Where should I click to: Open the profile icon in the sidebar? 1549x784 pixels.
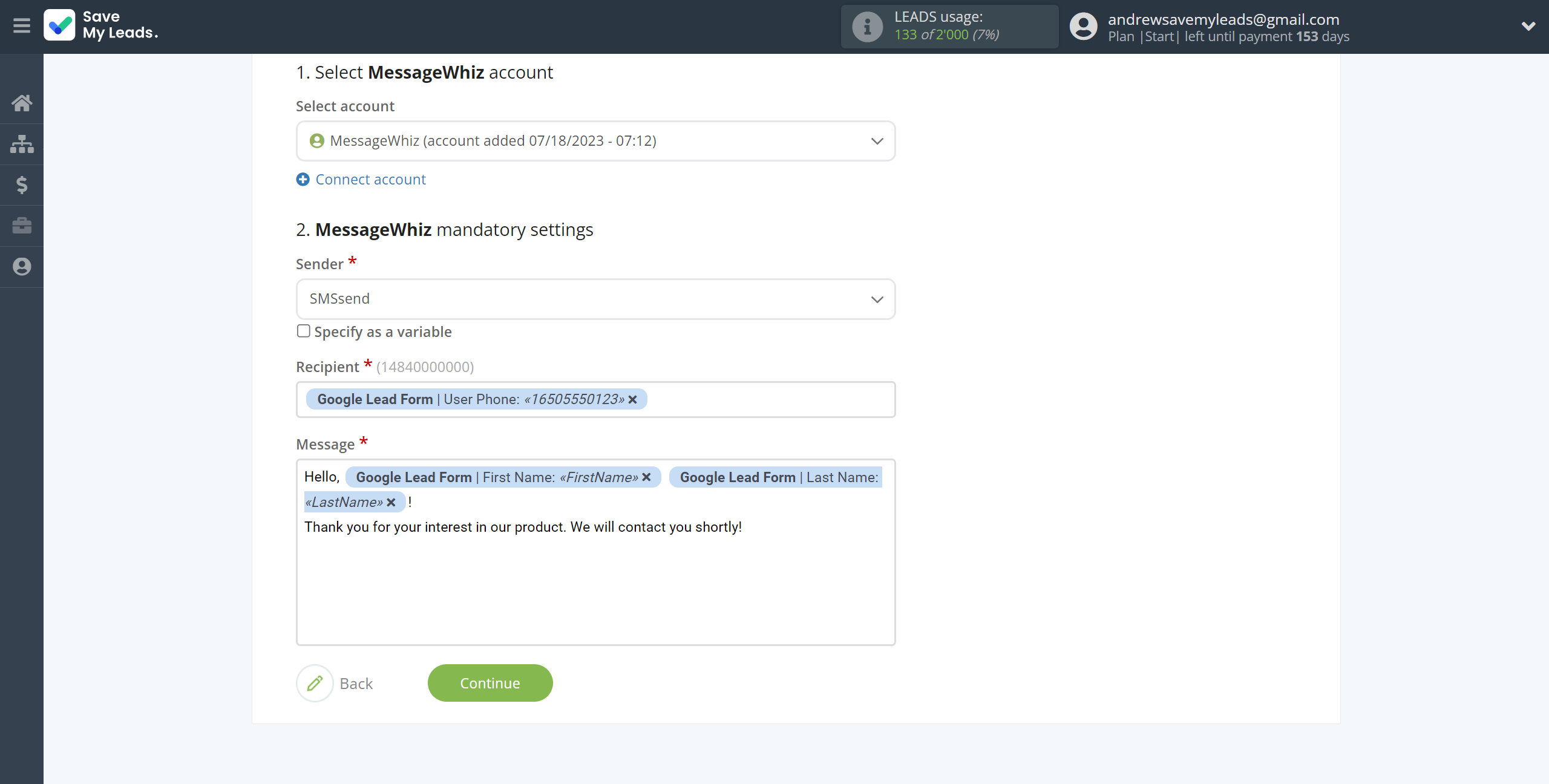pos(22,267)
